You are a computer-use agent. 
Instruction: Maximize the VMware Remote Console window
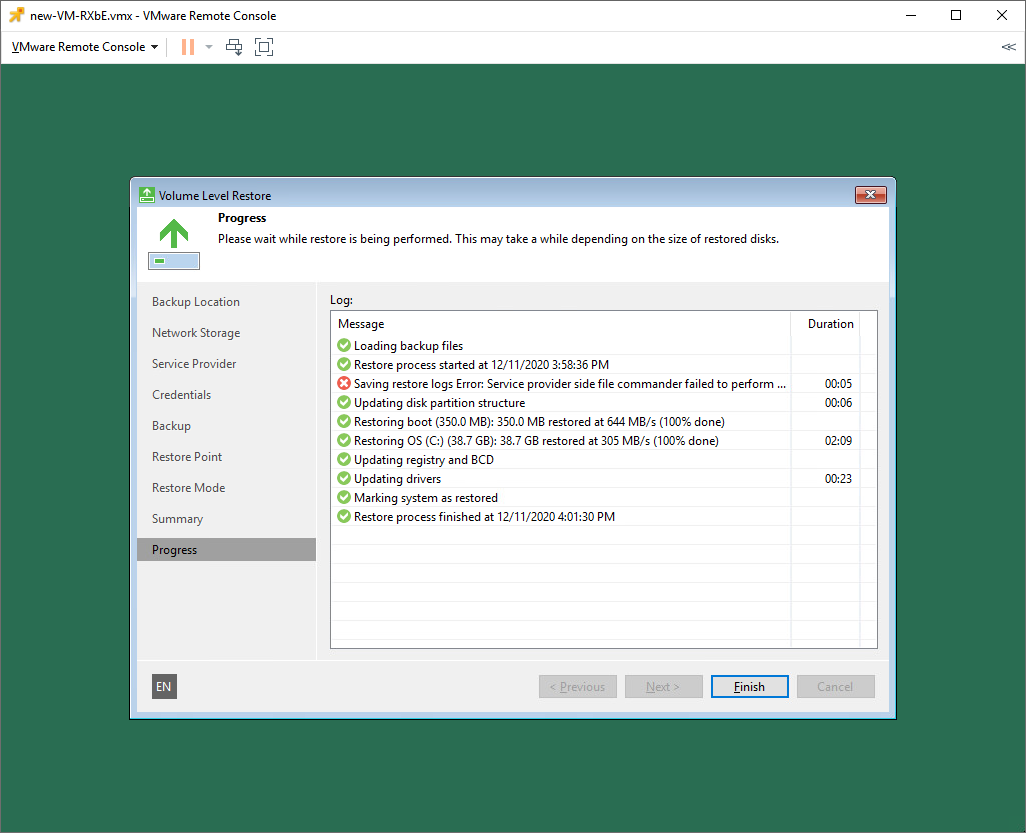956,15
